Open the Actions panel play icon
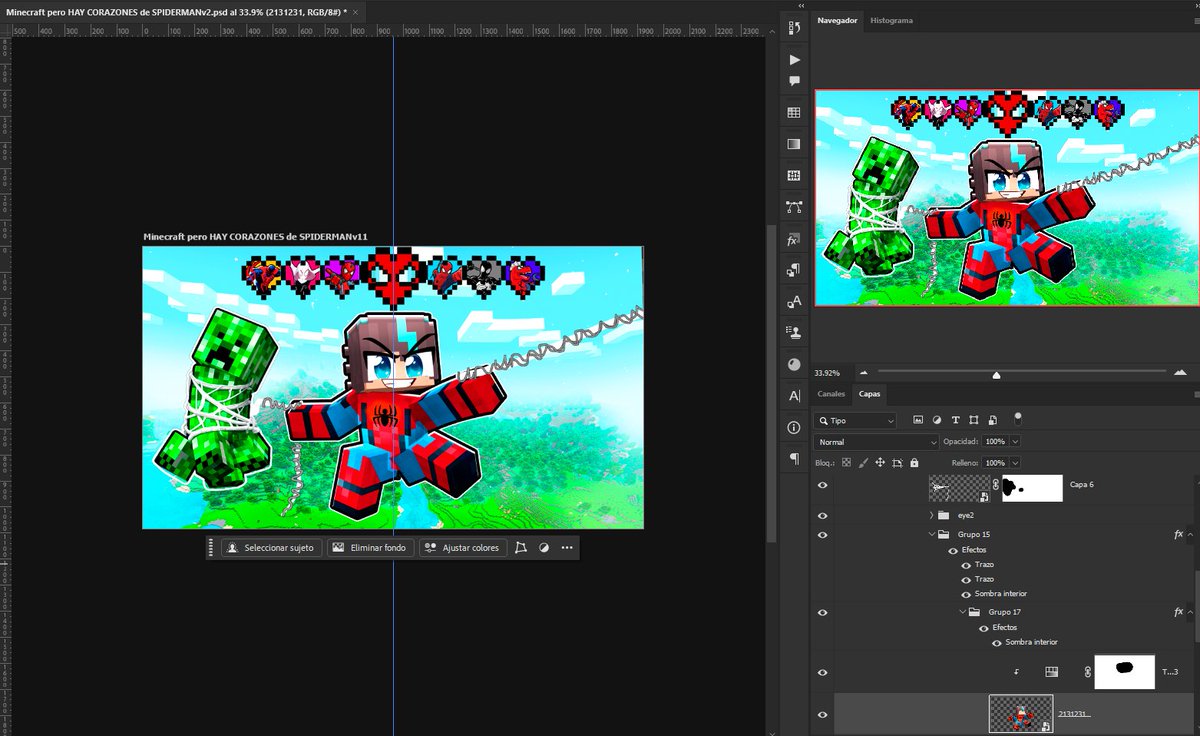 (x=794, y=60)
